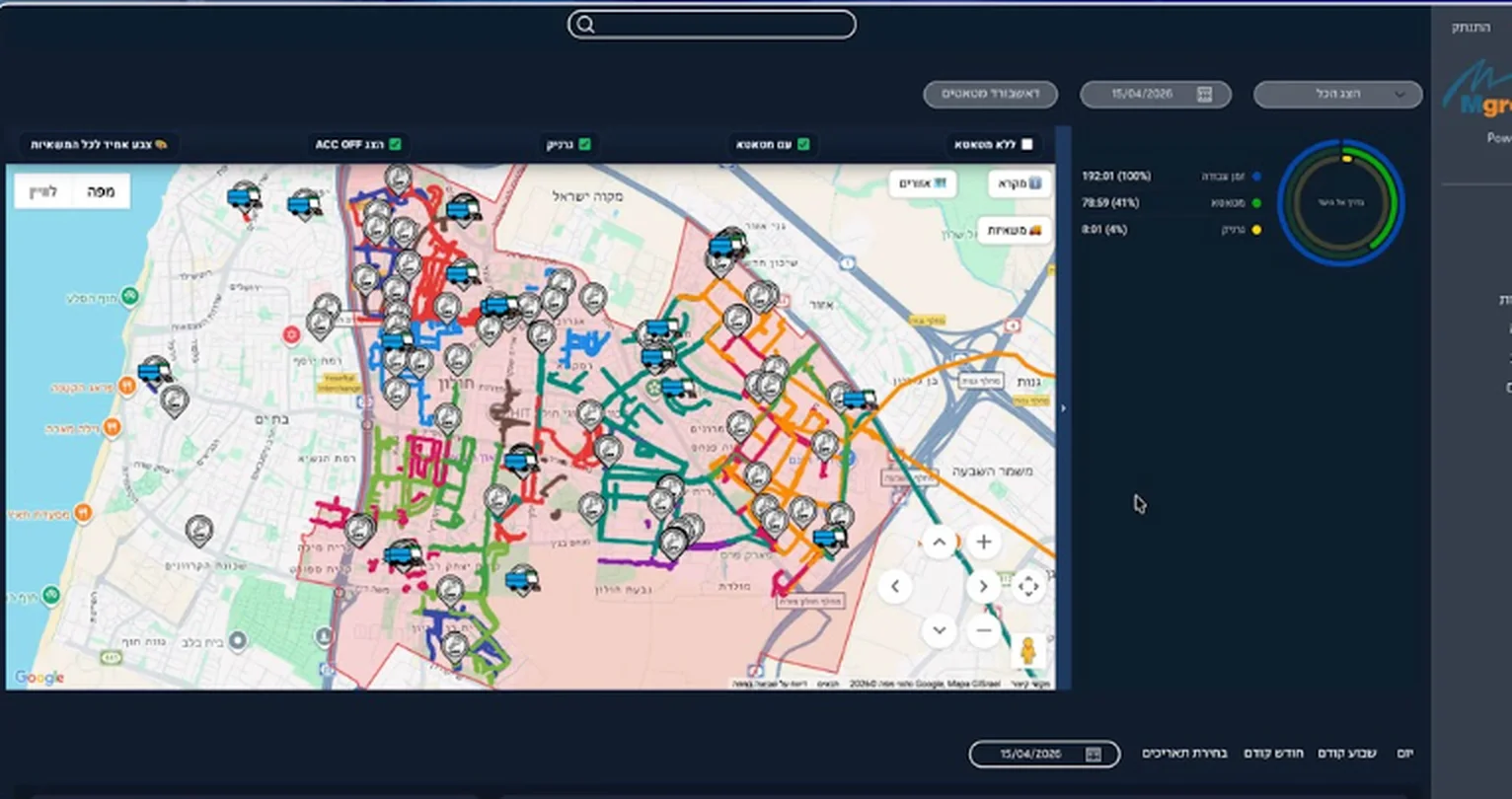Open the 'מקרא' legend button on map

pyautogui.click(x=1020, y=183)
